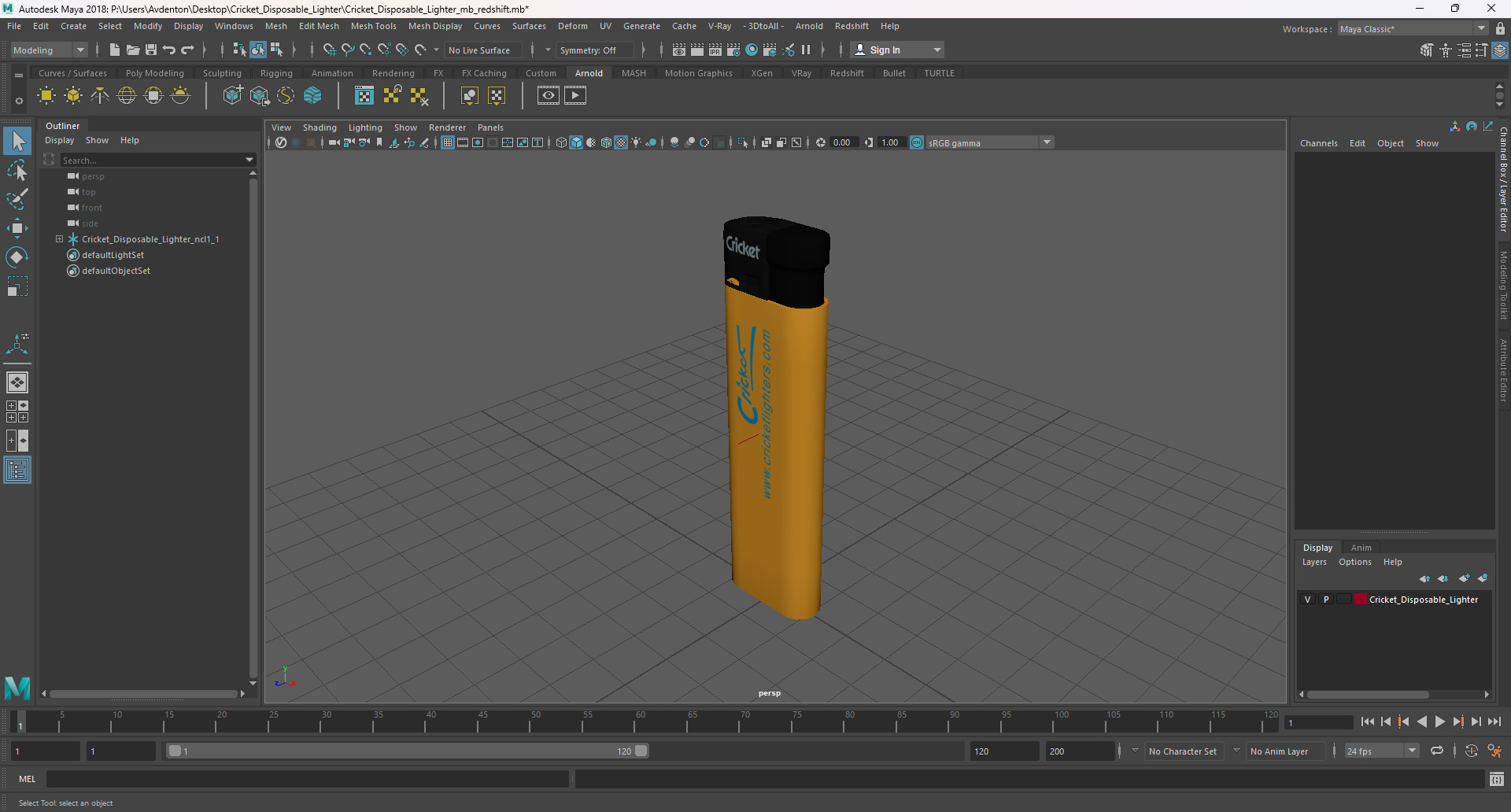Open the Sign In dropdown arrow
The width and height of the screenshot is (1511, 812).
(937, 50)
